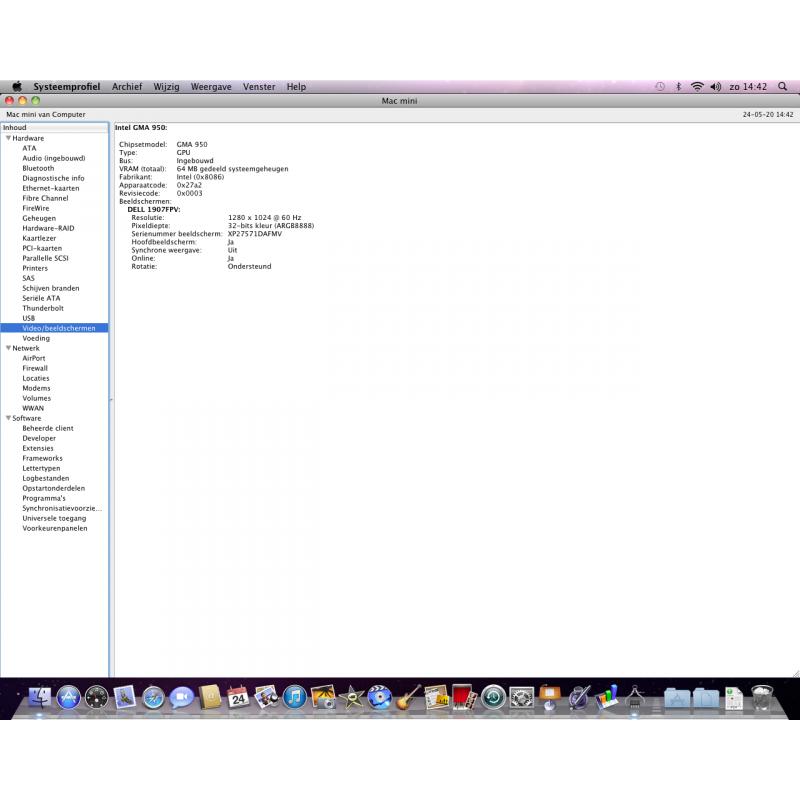The width and height of the screenshot is (800, 800).
Task: Open the Wijzig menu
Action: [166, 87]
